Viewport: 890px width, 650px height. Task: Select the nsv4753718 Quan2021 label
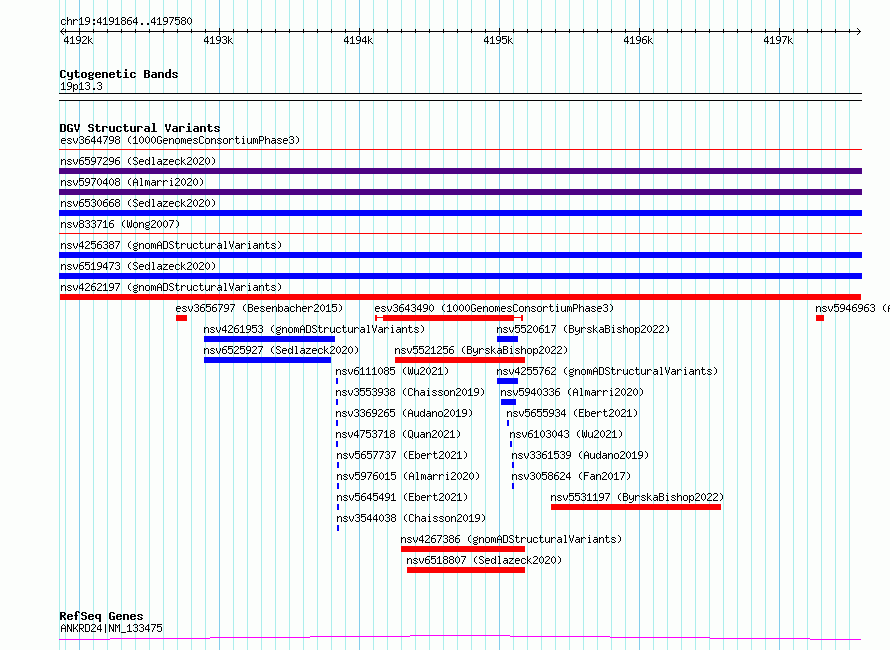tap(398, 434)
